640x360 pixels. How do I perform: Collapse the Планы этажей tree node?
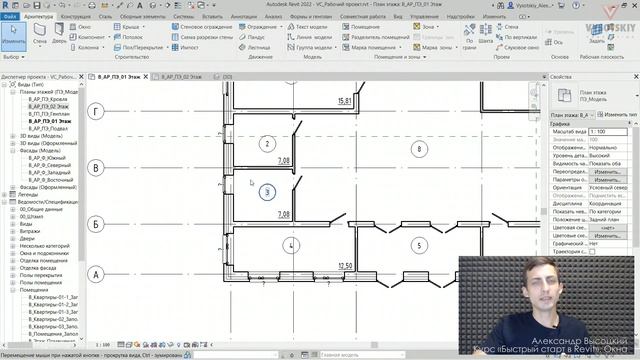click(13, 92)
